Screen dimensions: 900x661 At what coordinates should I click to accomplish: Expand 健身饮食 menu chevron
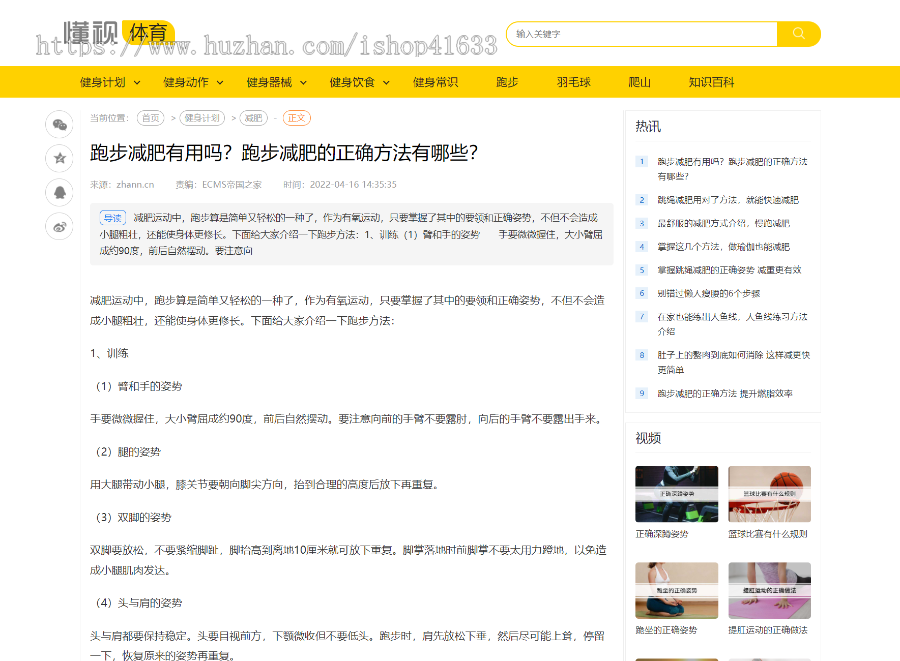click(x=386, y=83)
